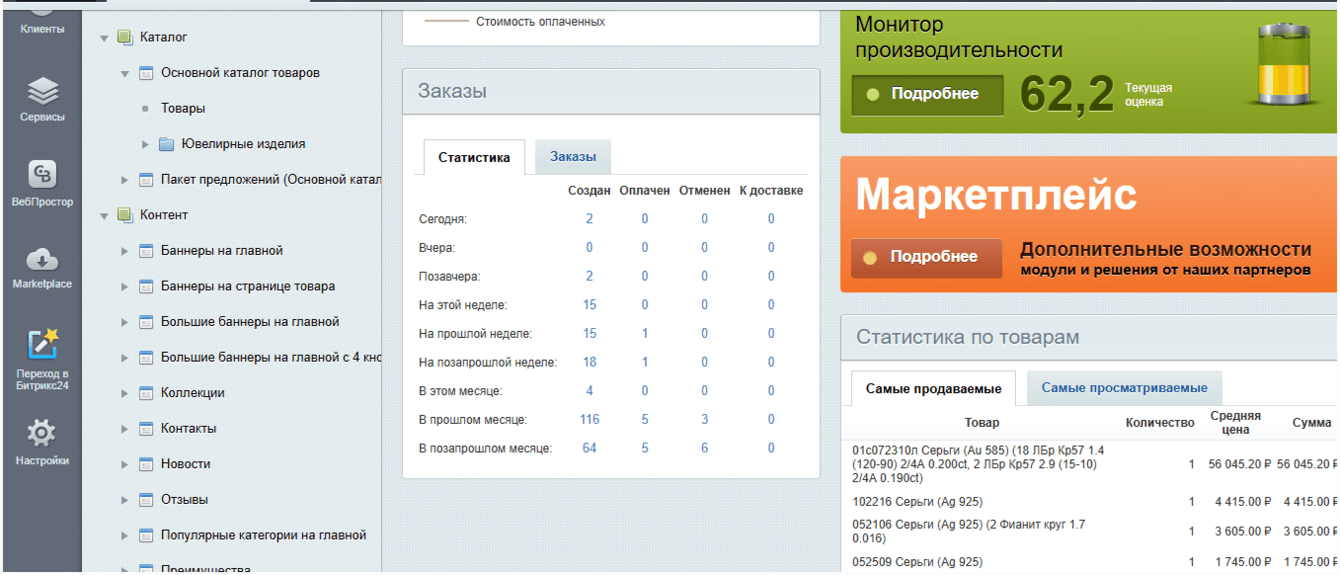
Task: Switch to the Заказы tab
Action: tap(573, 157)
